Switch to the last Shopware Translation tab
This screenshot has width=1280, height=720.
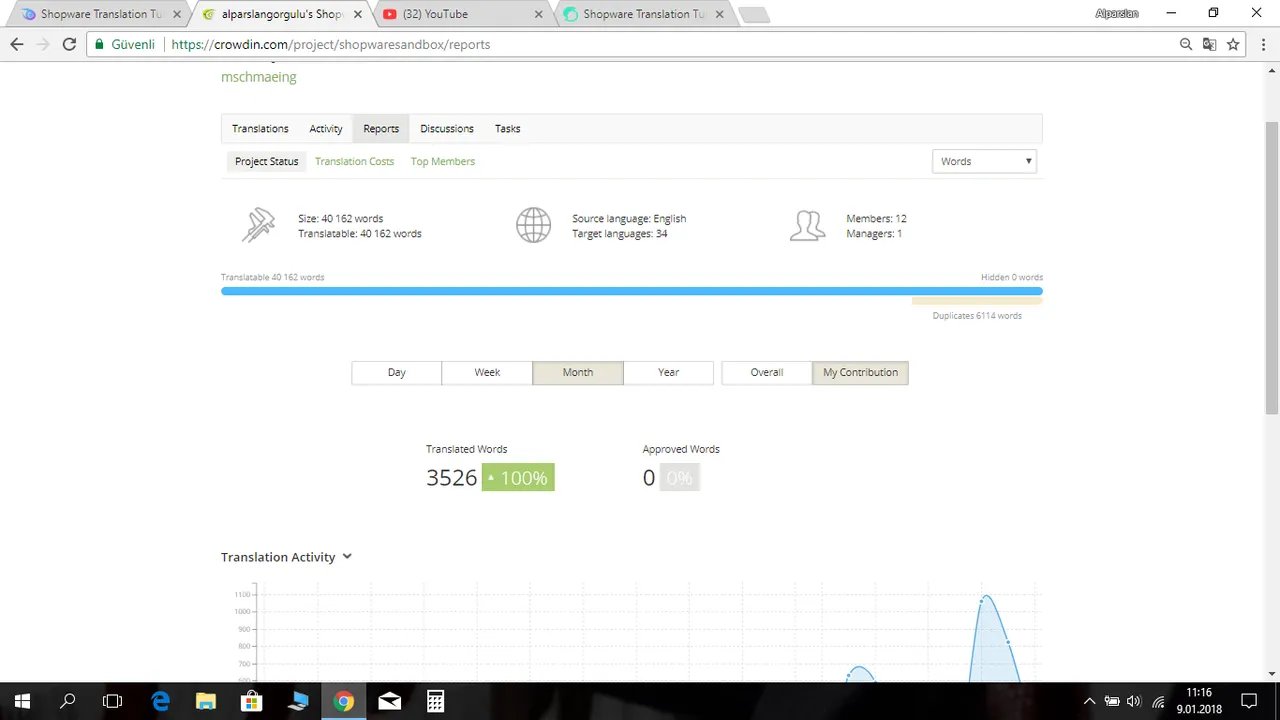(x=645, y=14)
